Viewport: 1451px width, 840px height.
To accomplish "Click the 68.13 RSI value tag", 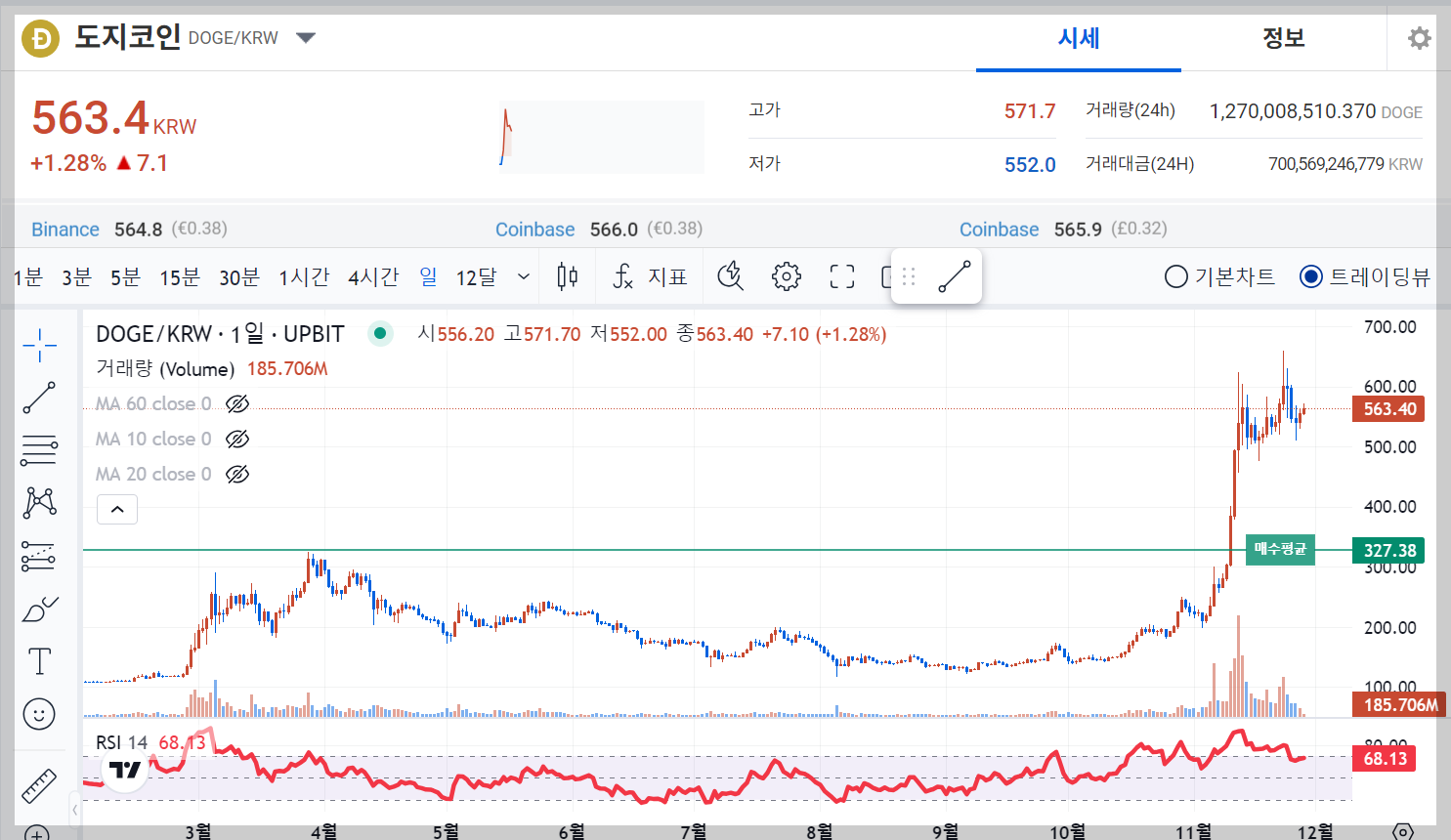I will click(x=1385, y=759).
